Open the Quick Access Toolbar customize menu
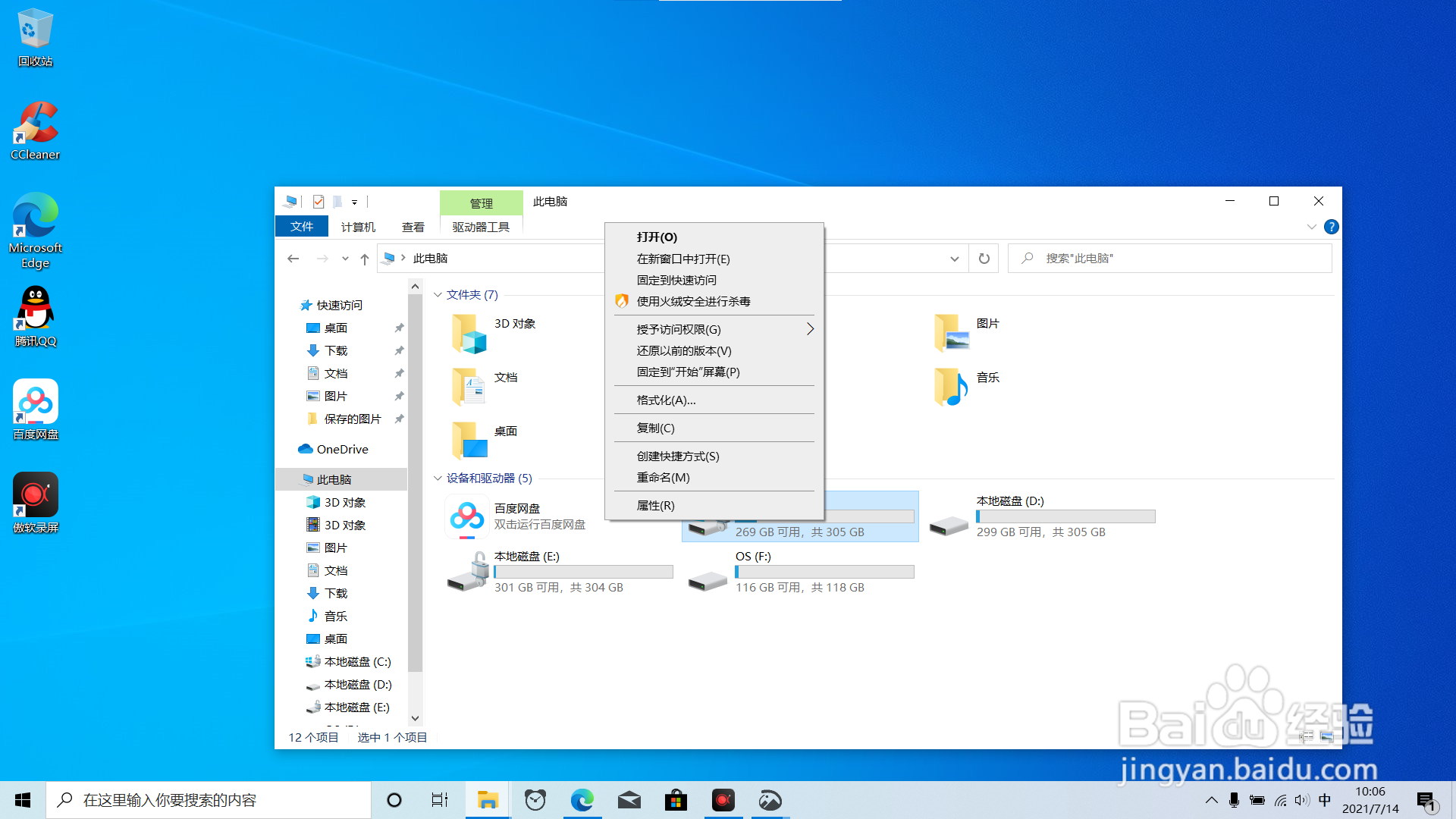This screenshot has height=819, width=1456. click(x=354, y=201)
